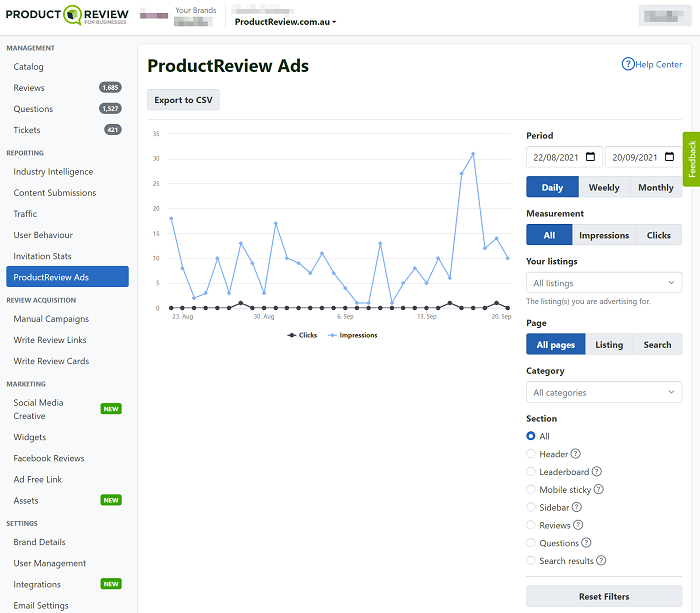Open the All categories dropdown
Image resolution: width=700 pixels, height=613 pixels.
pos(604,392)
